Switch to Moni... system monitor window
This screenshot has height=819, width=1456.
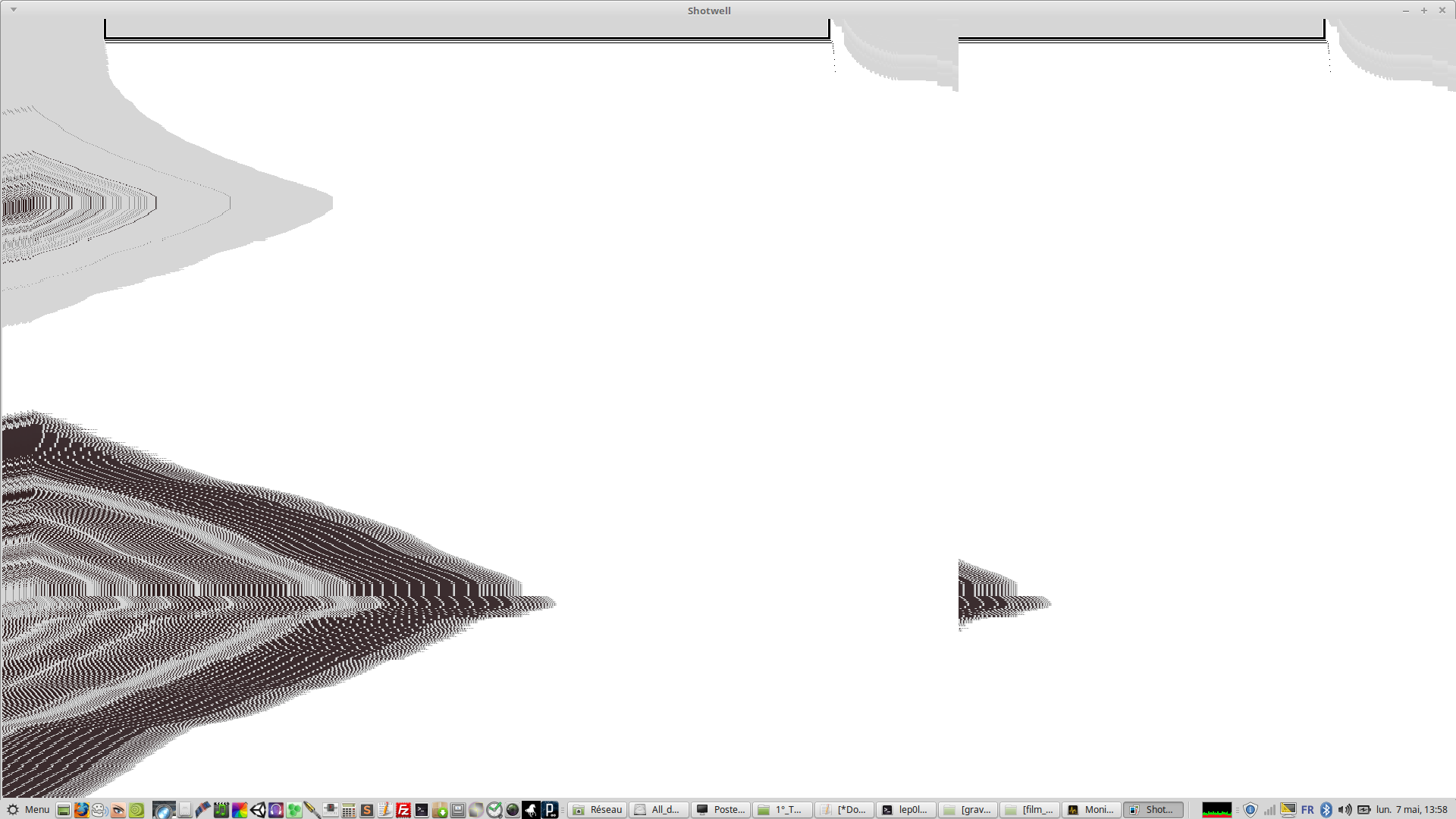(1091, 809)
